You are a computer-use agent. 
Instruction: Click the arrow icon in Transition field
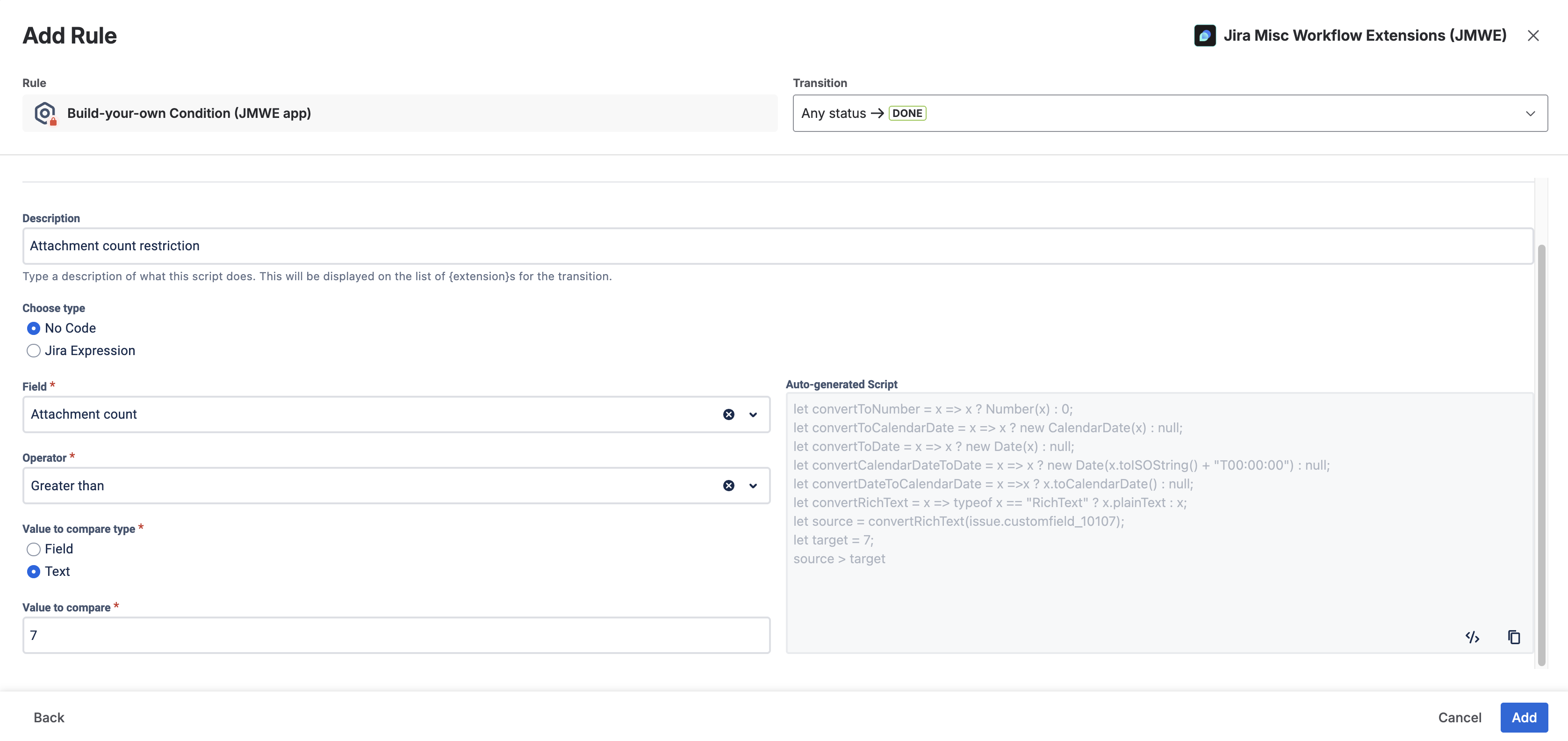[x=877, y=113]
